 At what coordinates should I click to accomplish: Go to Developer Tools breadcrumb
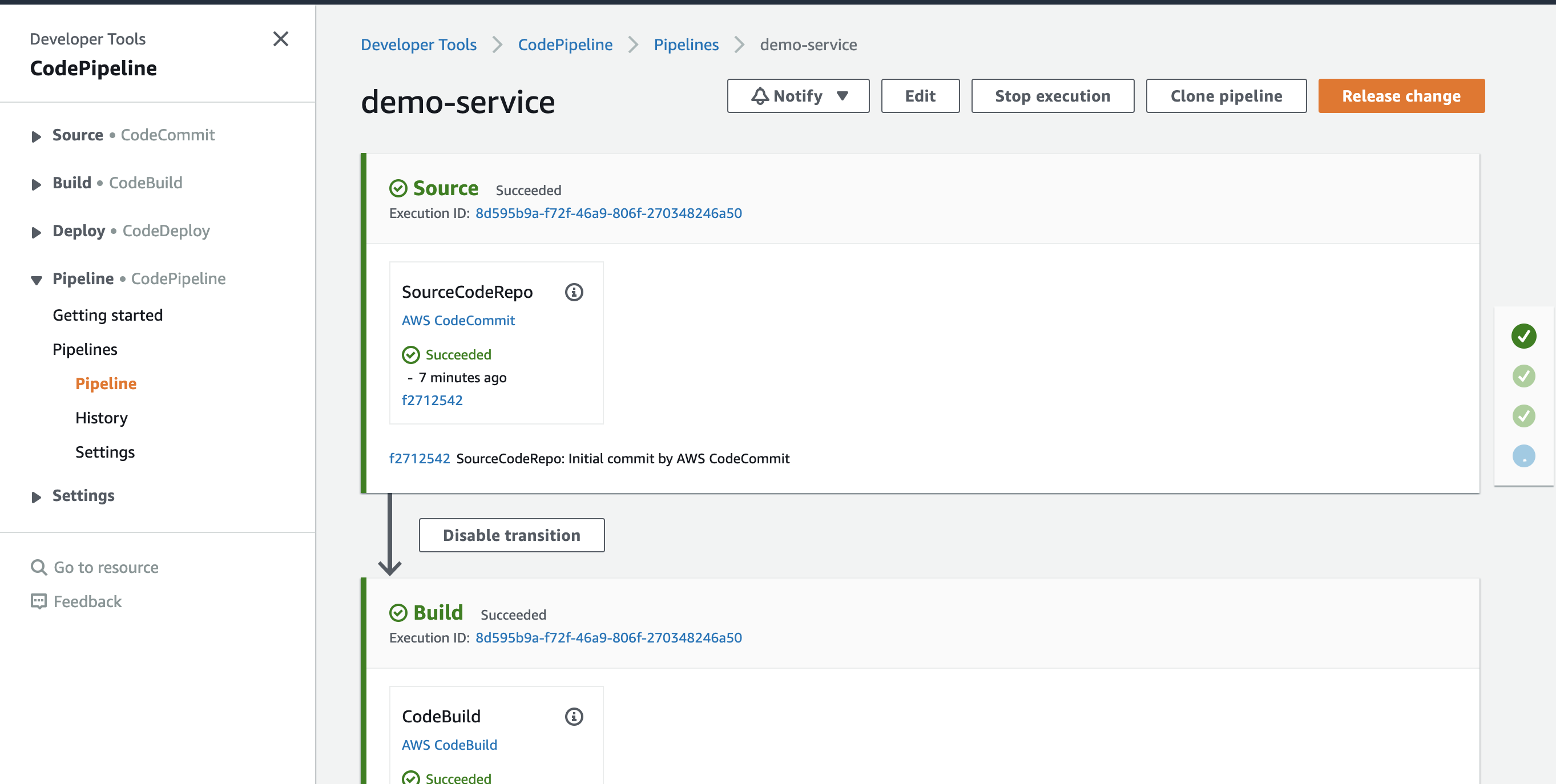coord(418,45)
